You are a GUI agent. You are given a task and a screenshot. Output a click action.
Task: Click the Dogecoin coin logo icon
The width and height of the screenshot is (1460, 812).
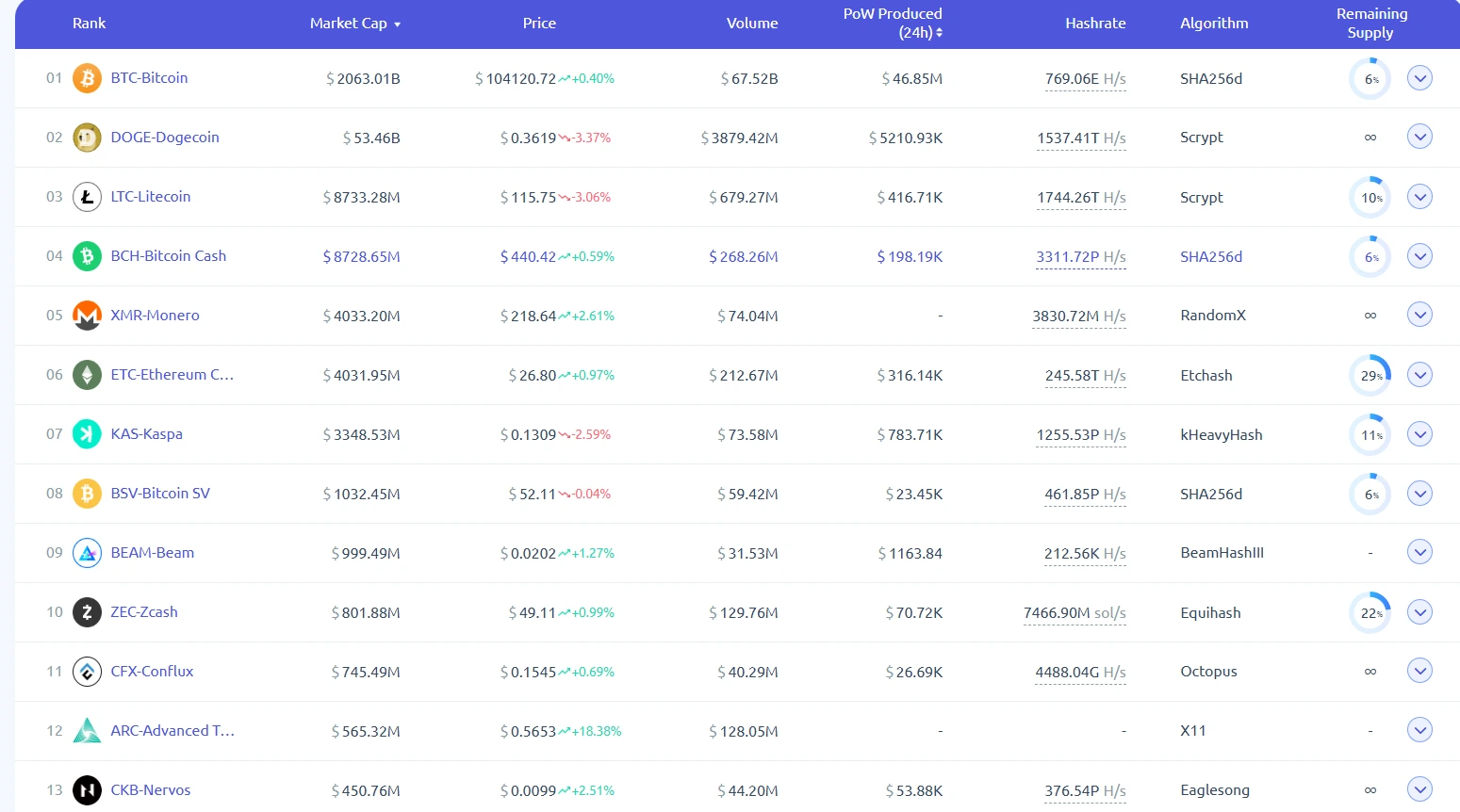click(87, 138)
